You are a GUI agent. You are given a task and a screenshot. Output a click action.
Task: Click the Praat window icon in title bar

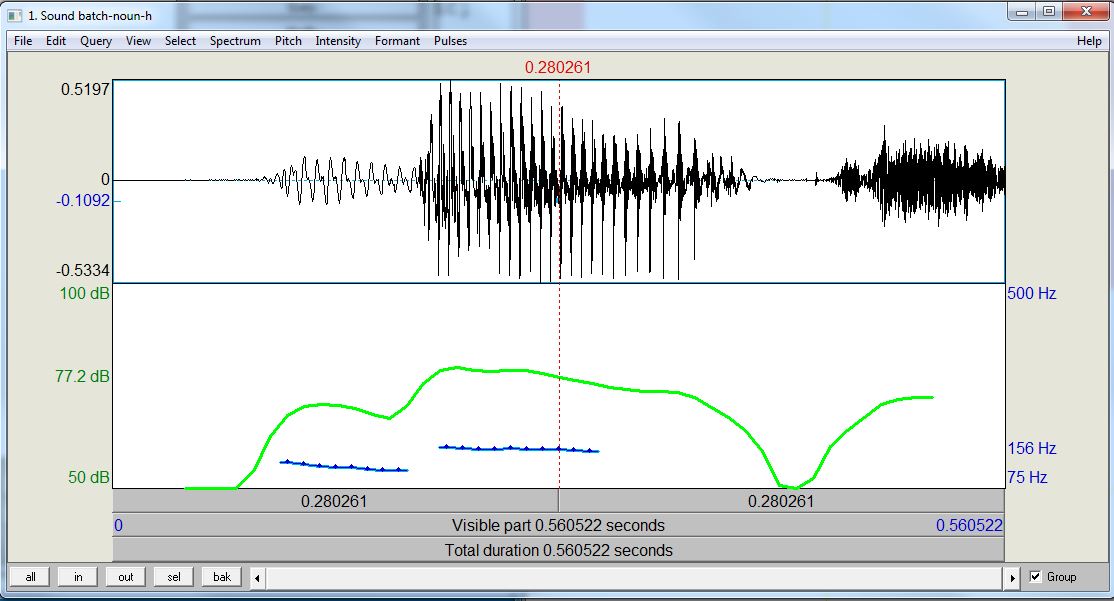click(15, 16)
